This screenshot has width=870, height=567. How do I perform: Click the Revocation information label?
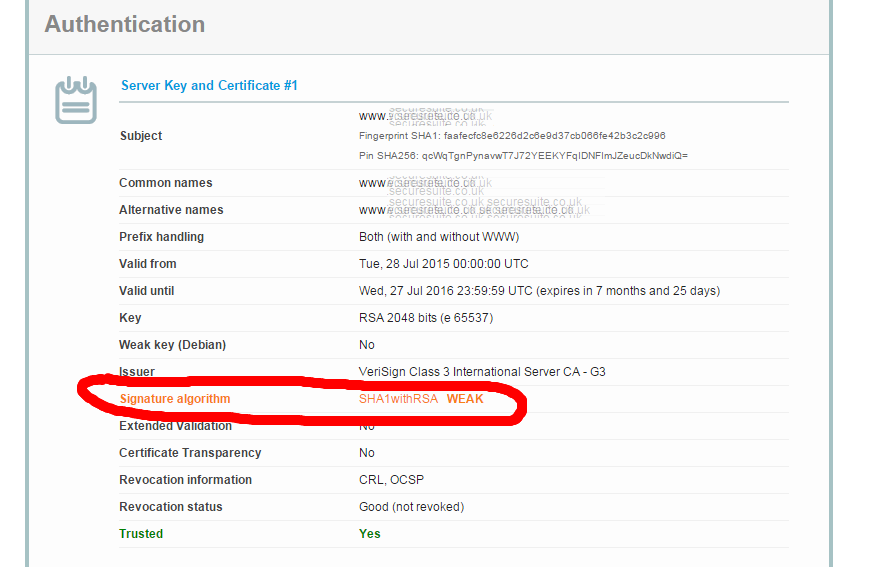click(185, 480)
